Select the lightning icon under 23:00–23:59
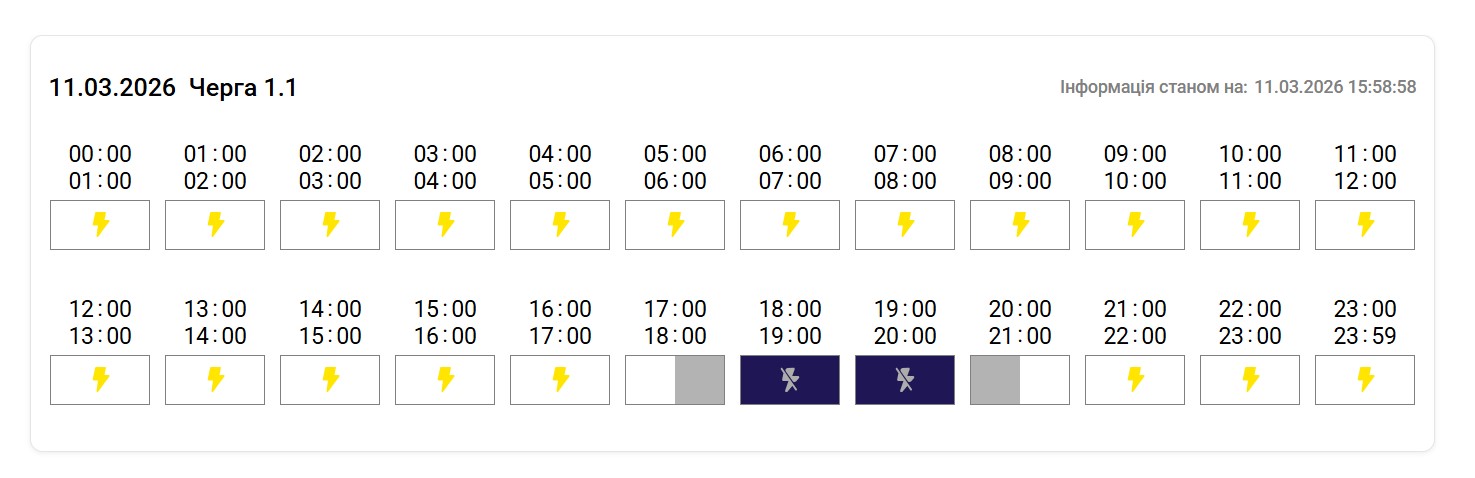1475x478 pixels. click(x=1365, y=379)
